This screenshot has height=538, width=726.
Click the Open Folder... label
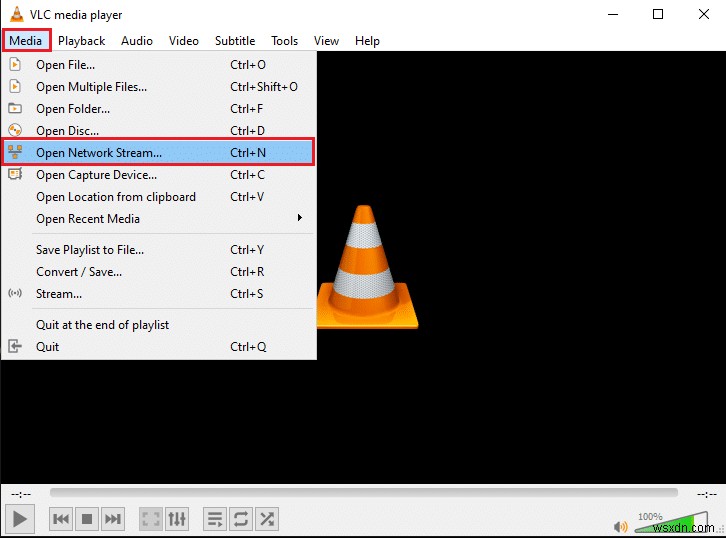pyautogui.click(x=73, y=109)
